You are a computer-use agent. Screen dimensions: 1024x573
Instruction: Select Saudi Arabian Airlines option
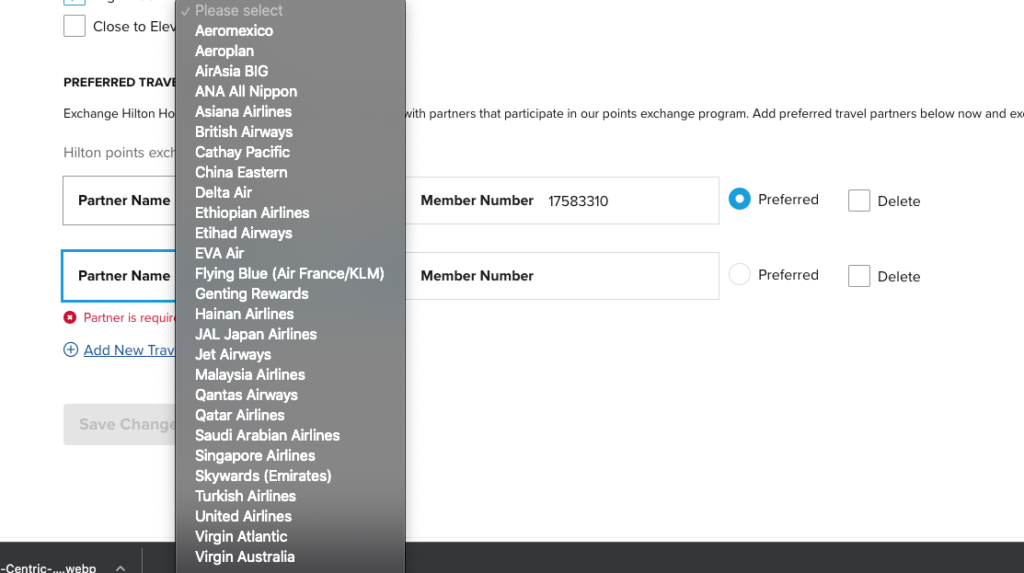click(x=291, y=436)
